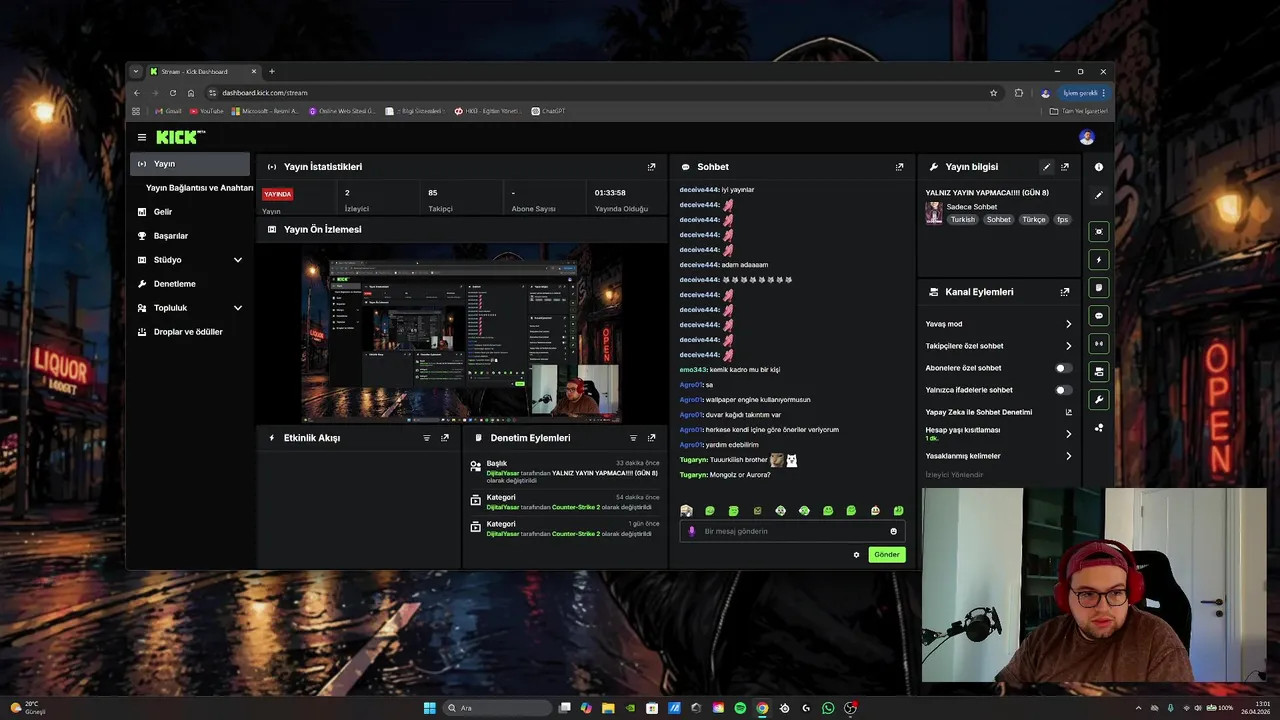1280x720 pixels.
Task: Toggle Abonelere özel sohbet switch
Action: point(1064,368)
